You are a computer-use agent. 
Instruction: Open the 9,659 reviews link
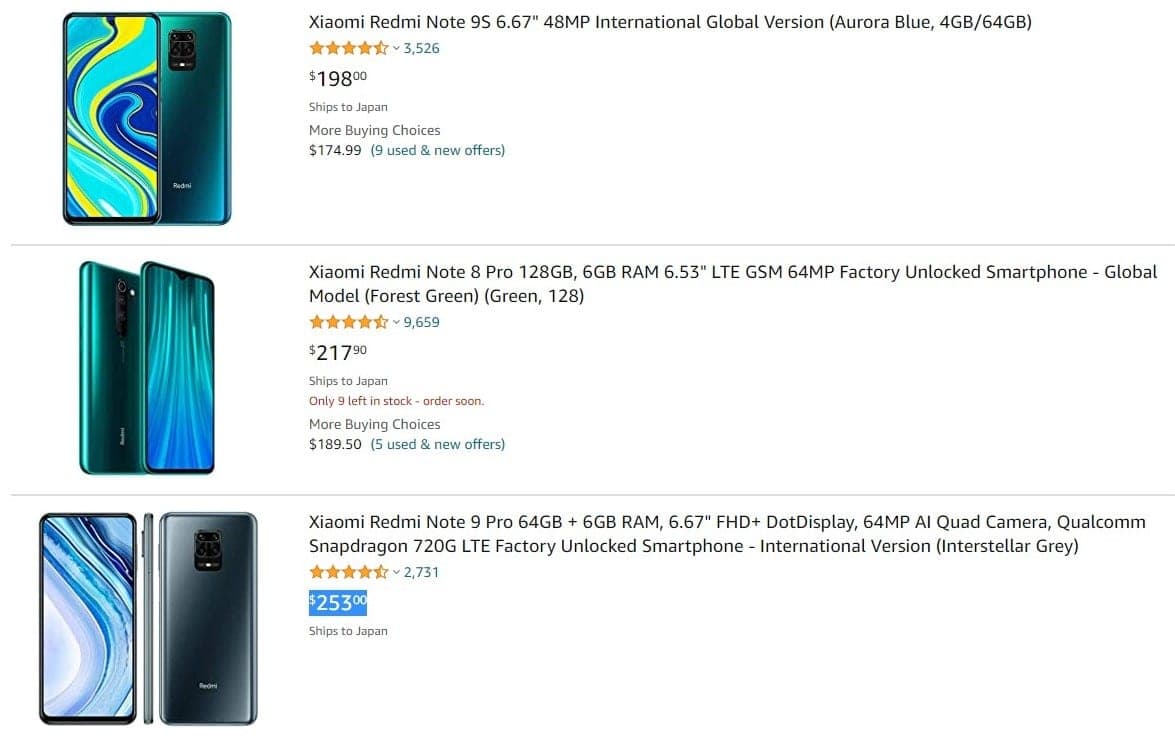coord(421,322)
